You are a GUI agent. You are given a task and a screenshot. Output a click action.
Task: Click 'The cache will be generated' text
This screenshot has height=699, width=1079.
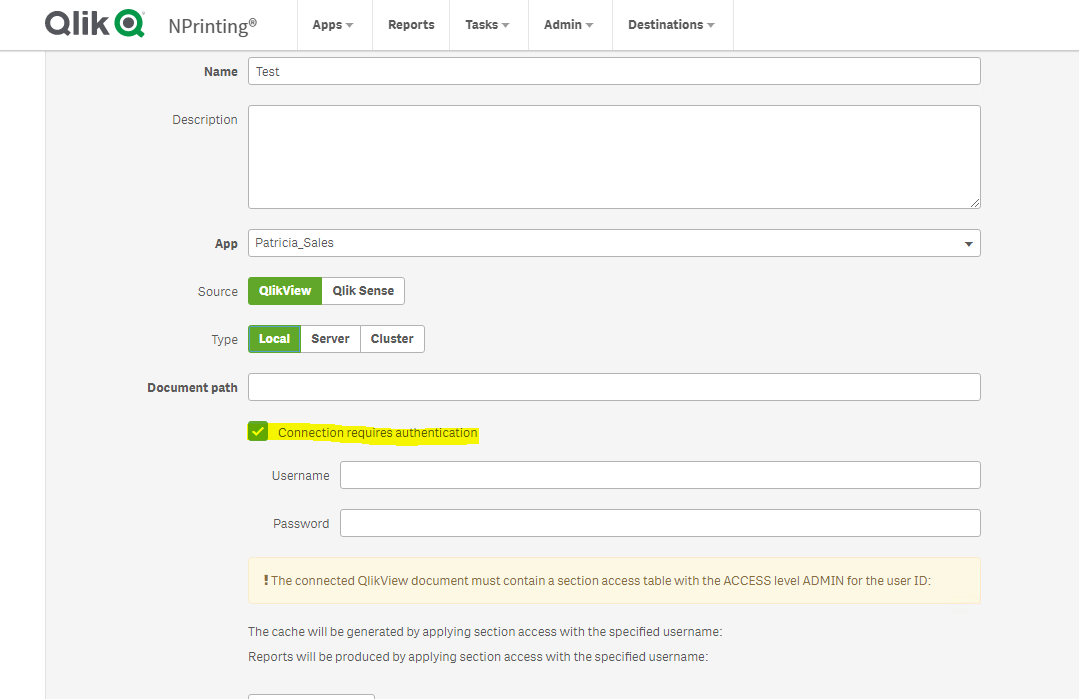point(485,632)
